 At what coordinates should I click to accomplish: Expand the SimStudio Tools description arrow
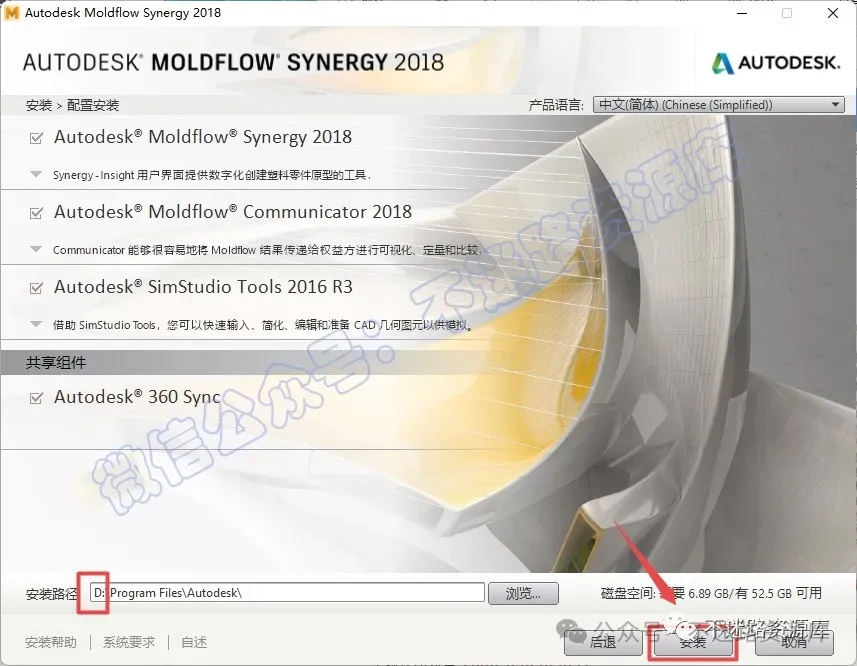click(x=36, y=324)
